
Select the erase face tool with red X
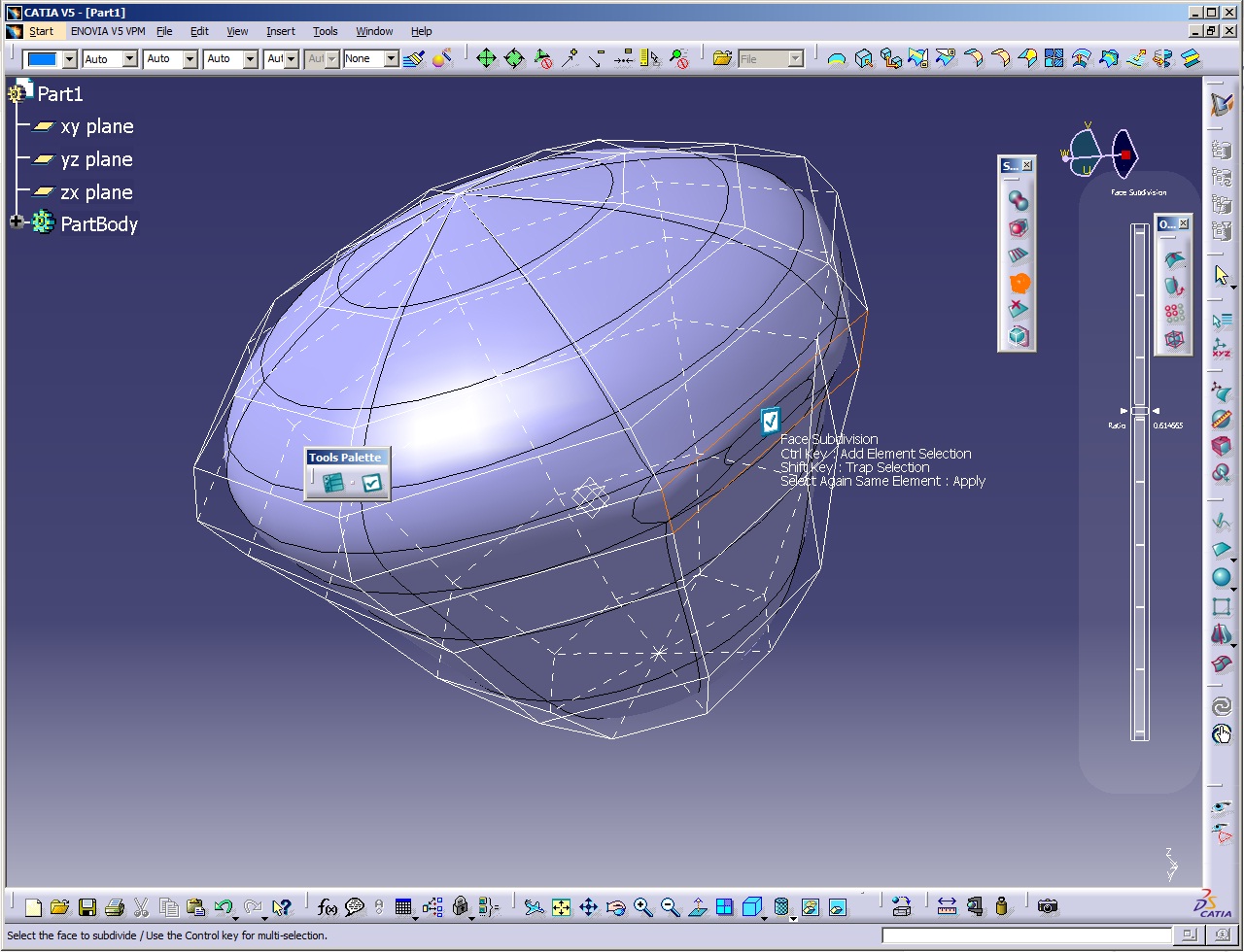point(1018,308)
